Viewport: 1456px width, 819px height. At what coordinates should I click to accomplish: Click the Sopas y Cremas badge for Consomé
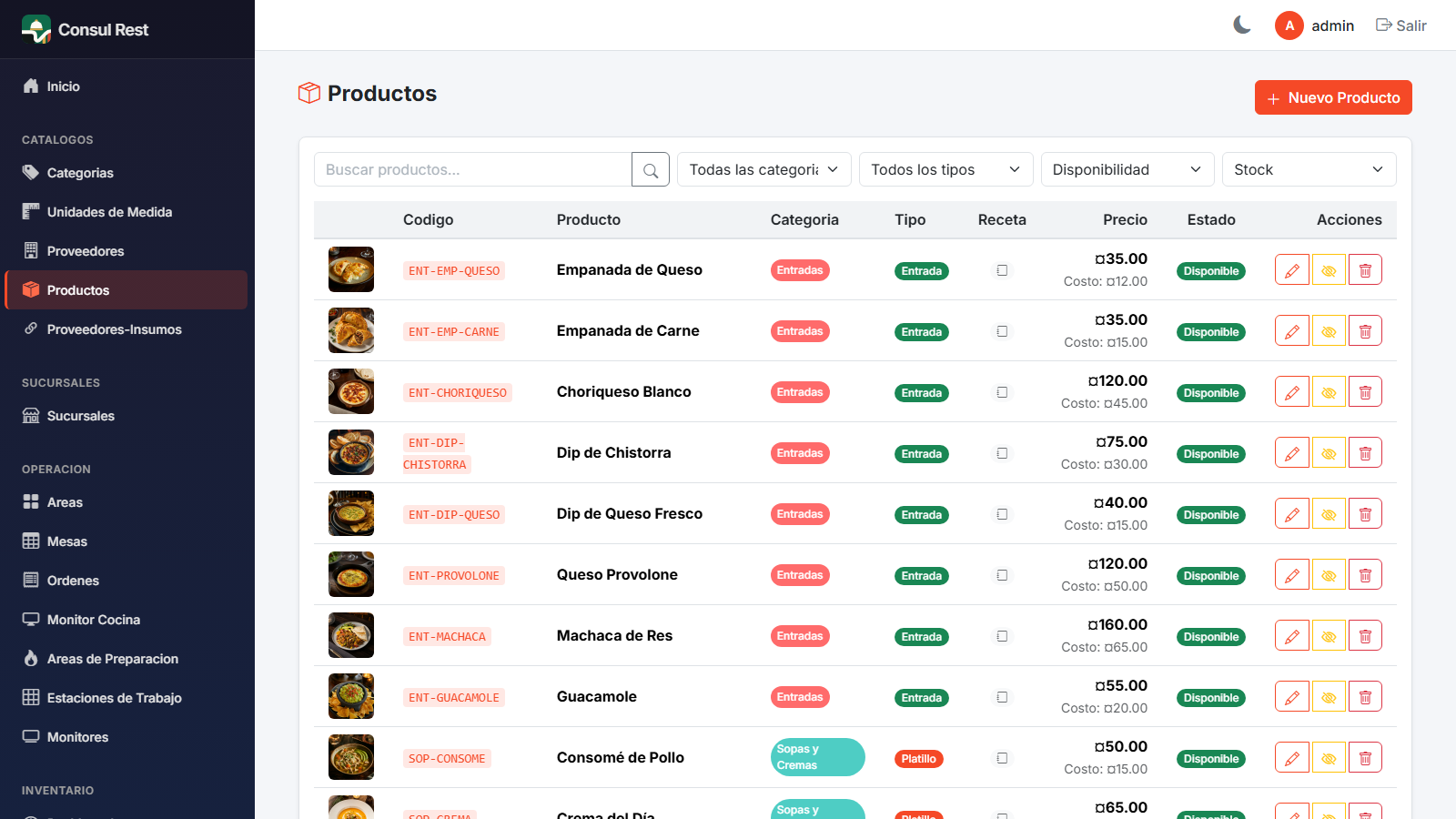click(x=817, y=757)
